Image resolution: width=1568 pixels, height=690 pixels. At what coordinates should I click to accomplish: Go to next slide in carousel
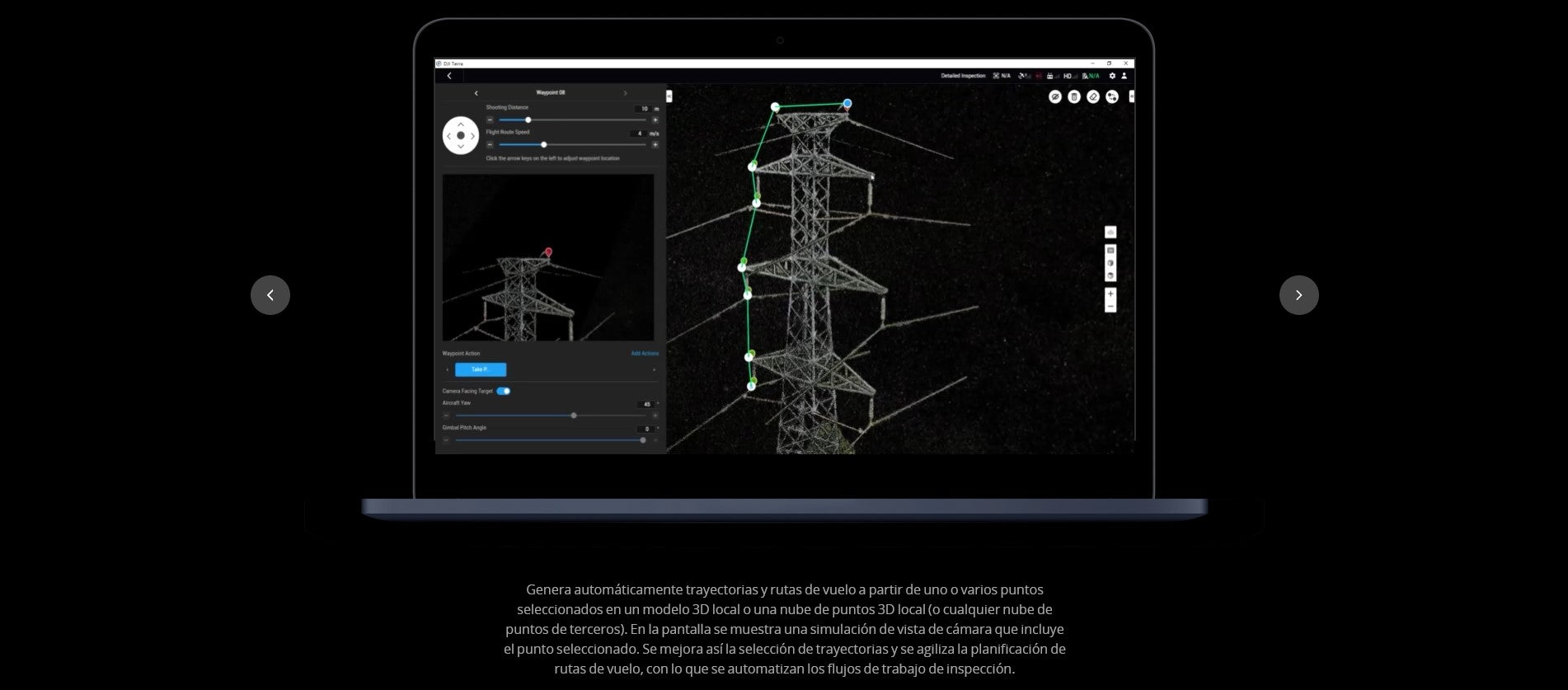(1298, 295)
